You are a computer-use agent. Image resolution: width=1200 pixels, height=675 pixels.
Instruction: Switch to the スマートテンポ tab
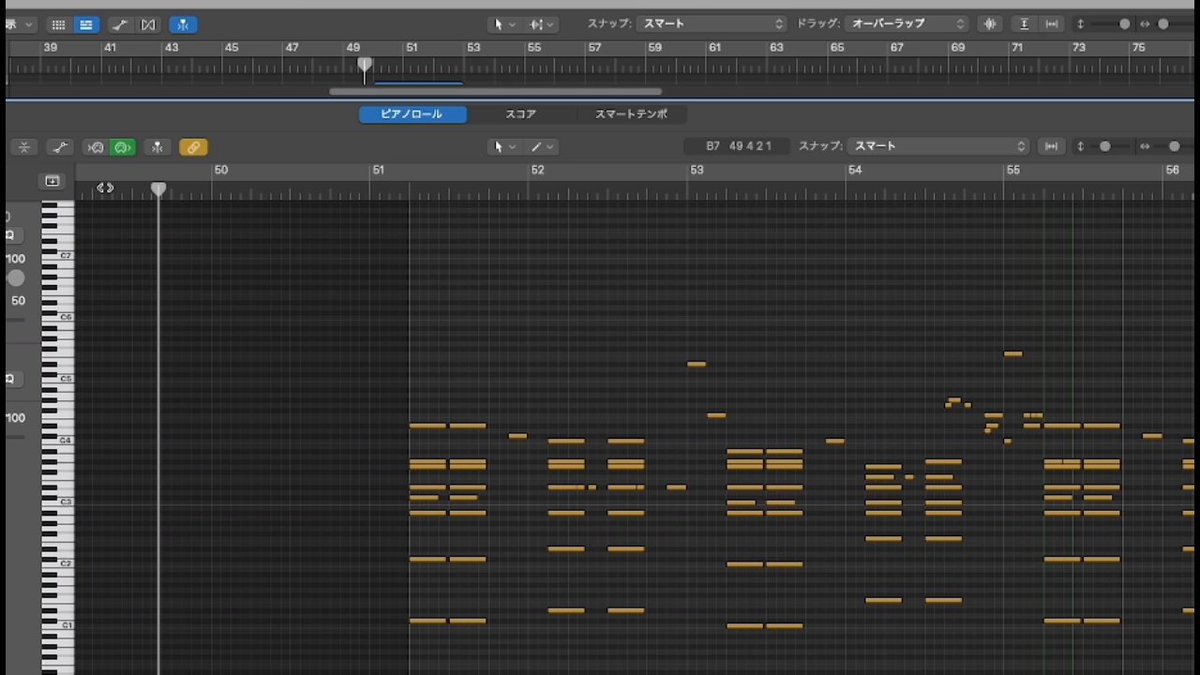631,114
